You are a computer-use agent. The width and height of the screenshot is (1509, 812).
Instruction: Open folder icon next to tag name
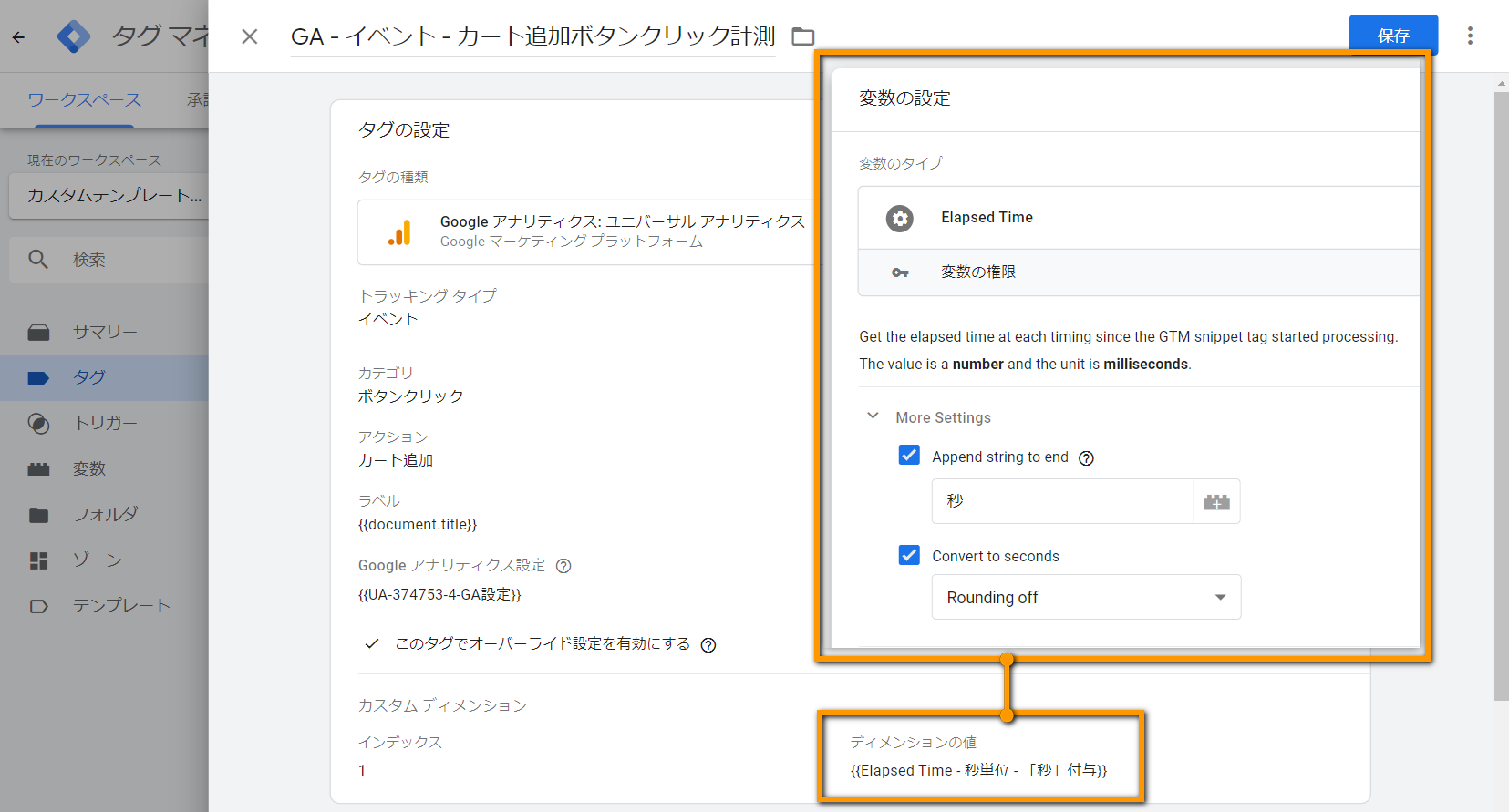802,36
